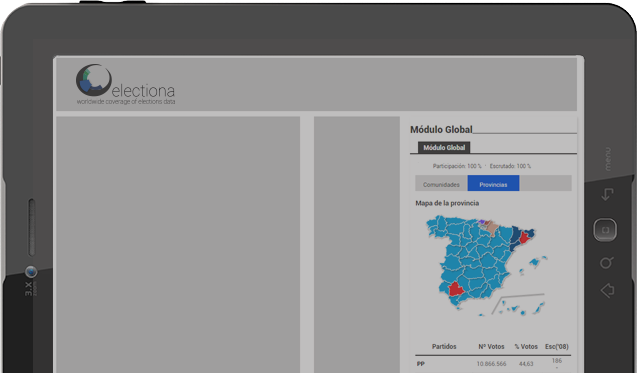Click the 3.X zoom camera lens
This screenshot has height=373, width=637.
pos(31,271)
